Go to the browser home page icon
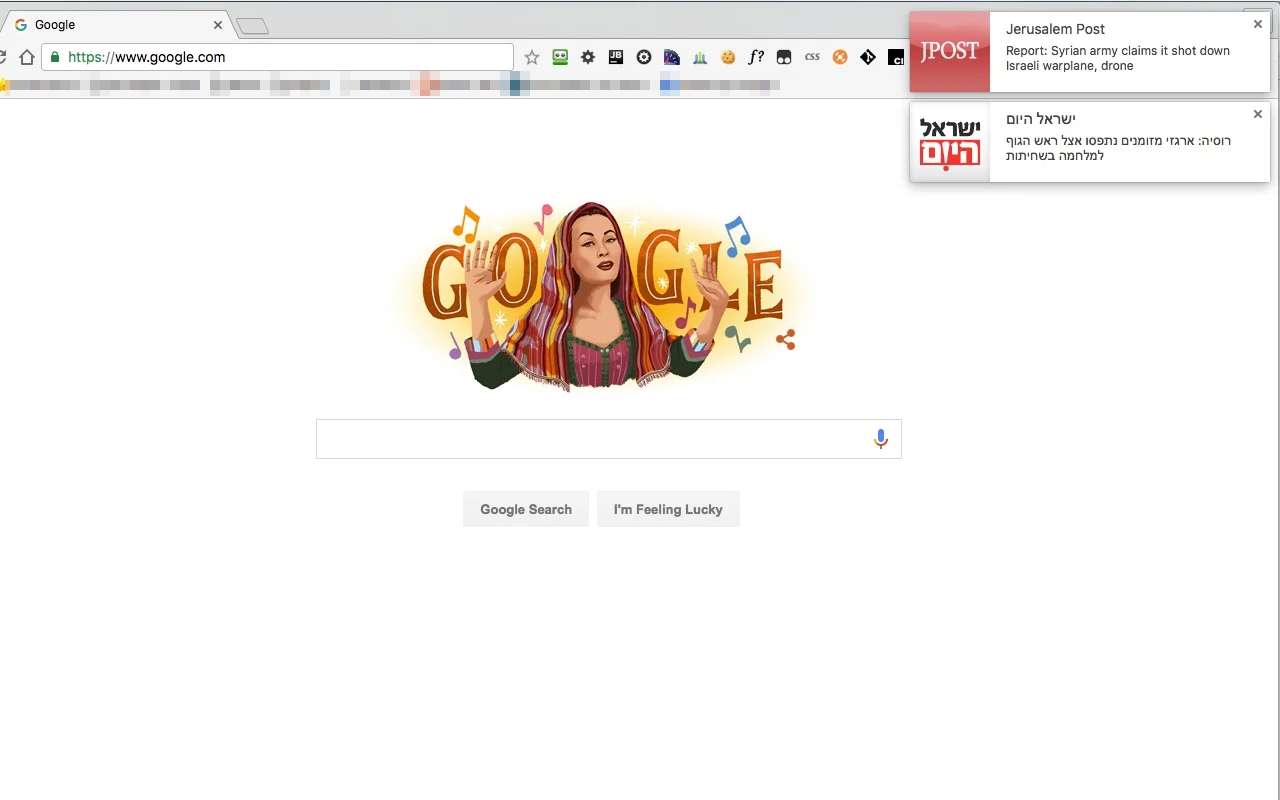This screenshot has height=800, width=1280. [27, 57]
